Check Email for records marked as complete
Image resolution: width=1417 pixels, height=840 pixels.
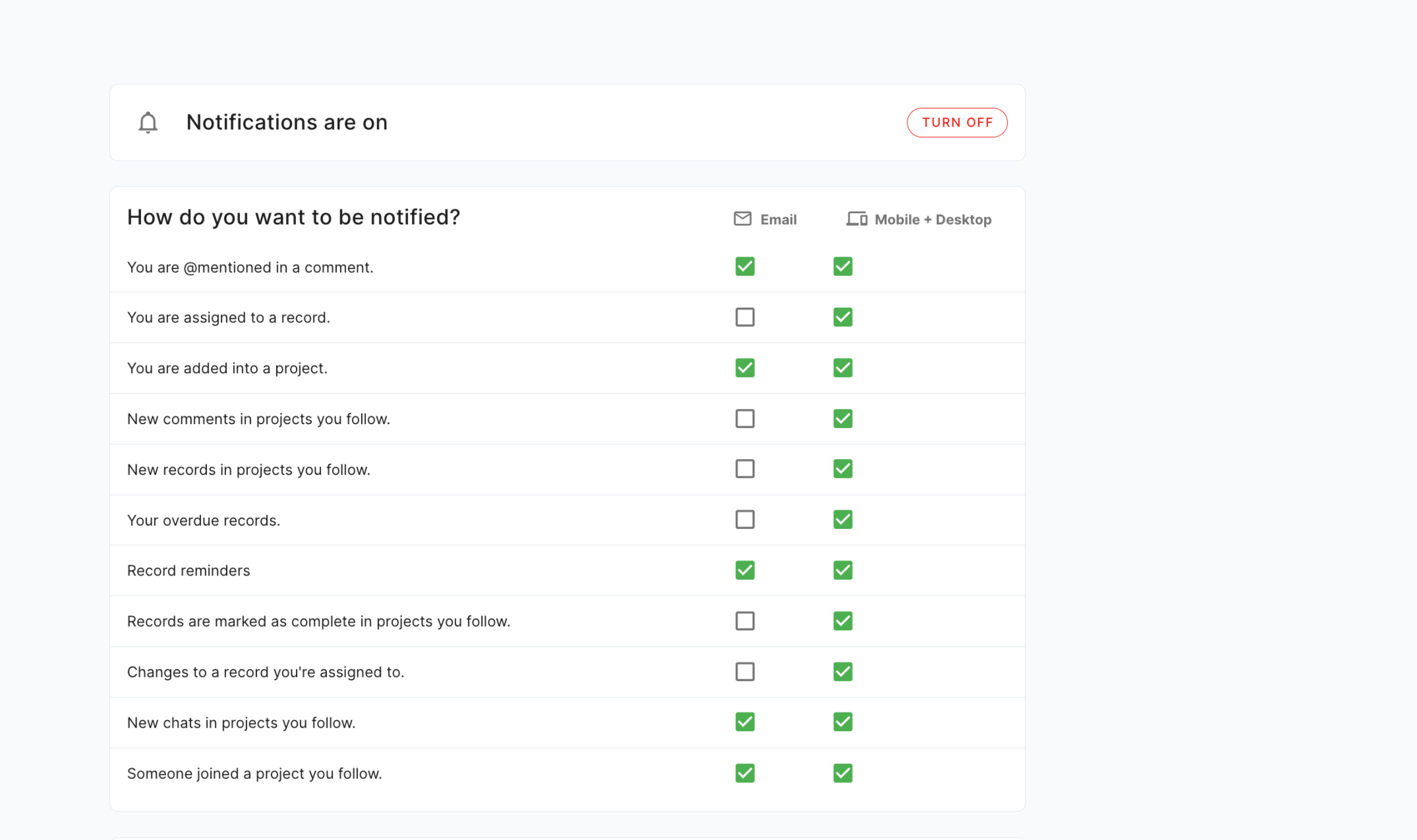click(745, 621)
